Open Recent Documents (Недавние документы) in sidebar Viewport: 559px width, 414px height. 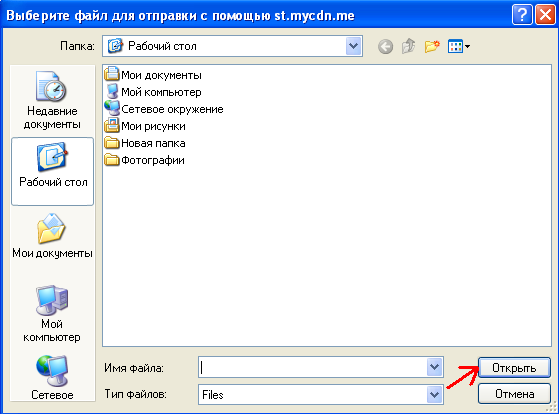(52, 100)
